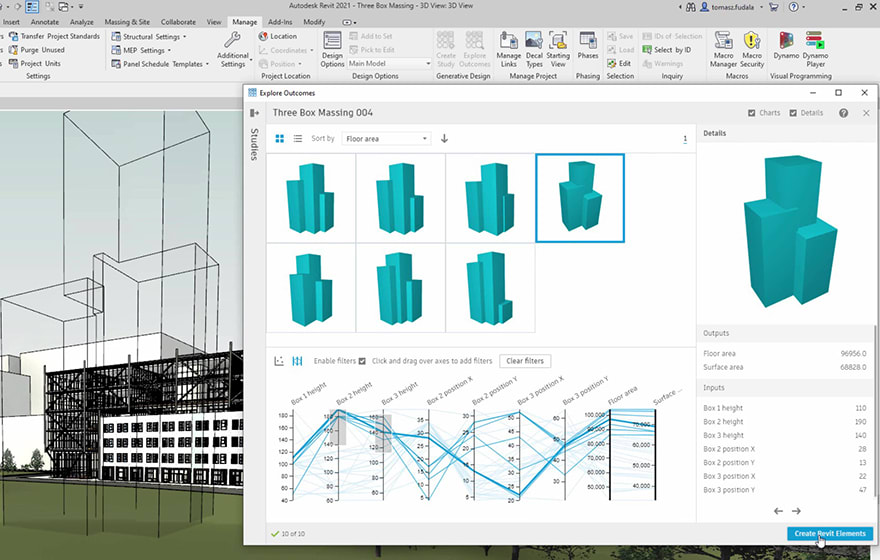Image resolution: width=880 pixels, height=560 pixels.
Task: Open Transfer Project Standards
Action: click(54, 36)
